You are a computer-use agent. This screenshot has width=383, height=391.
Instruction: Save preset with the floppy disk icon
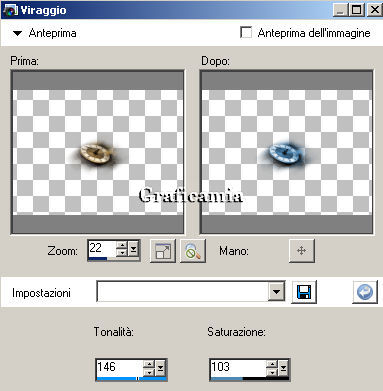click(304, 292)
